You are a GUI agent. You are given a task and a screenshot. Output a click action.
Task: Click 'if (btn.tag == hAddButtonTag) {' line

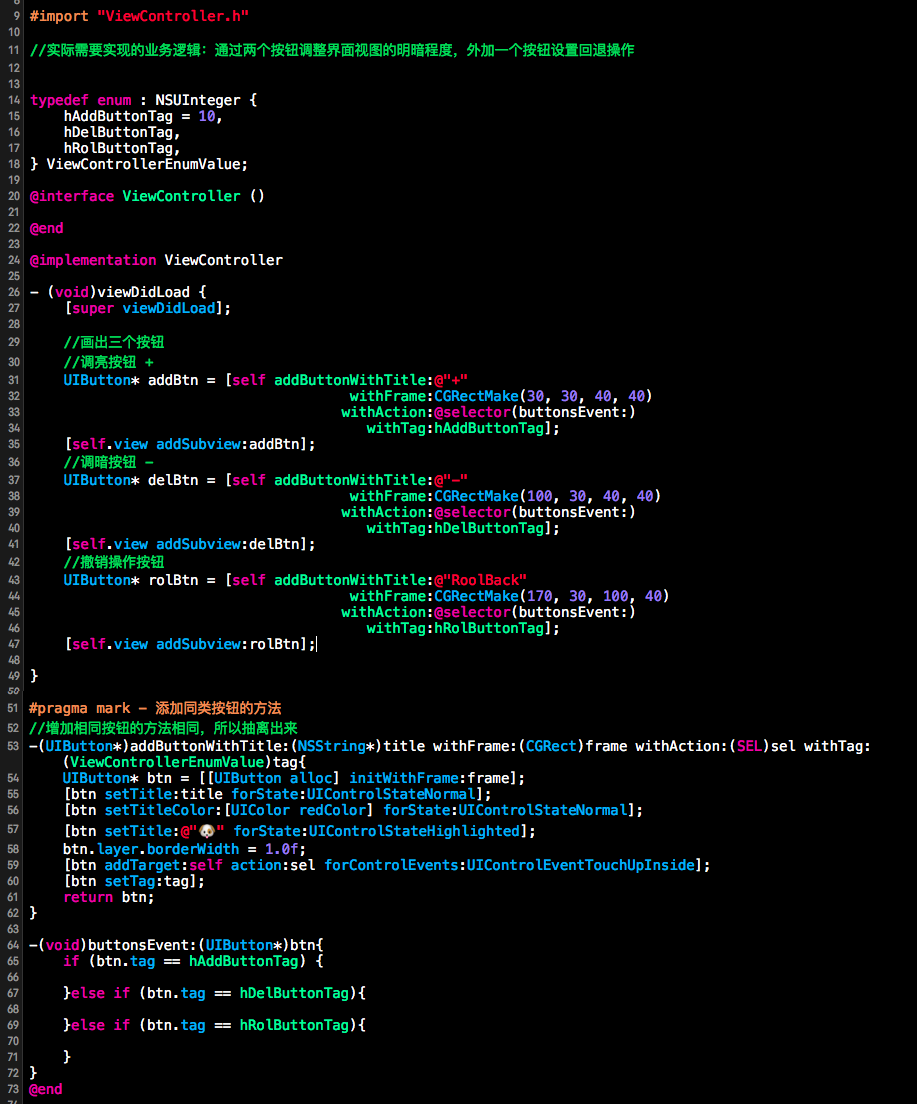click(193, 961)
